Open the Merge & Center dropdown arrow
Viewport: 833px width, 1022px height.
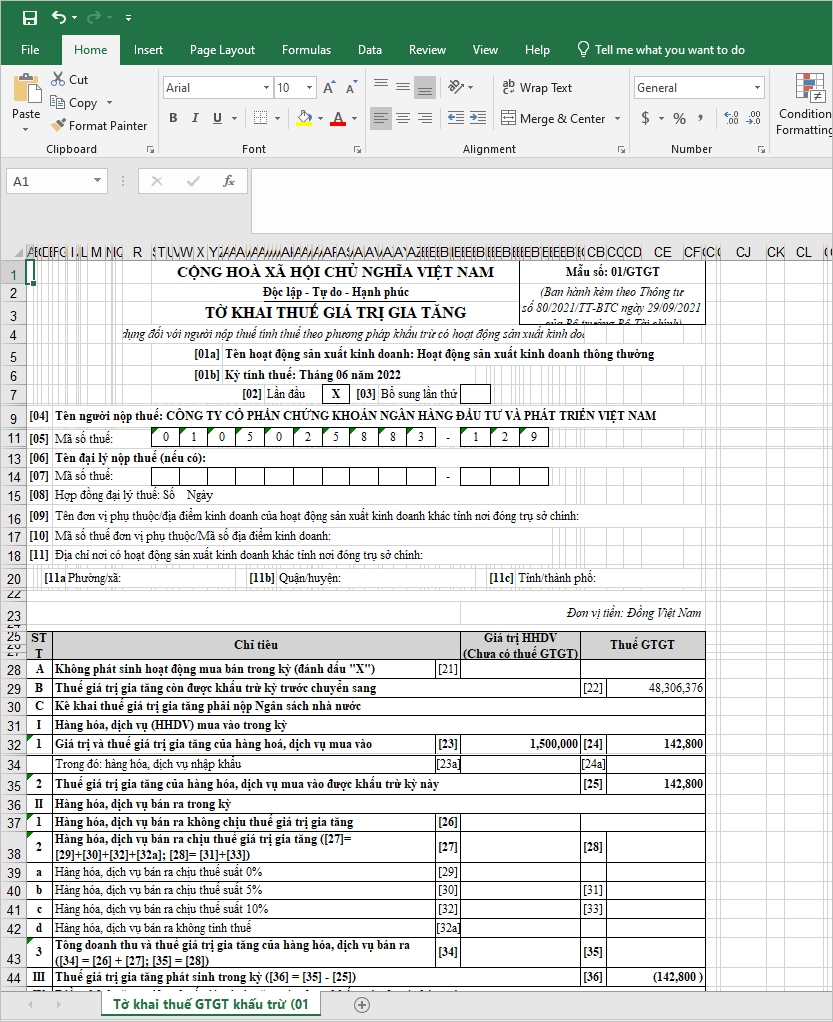tap(617, 119)
